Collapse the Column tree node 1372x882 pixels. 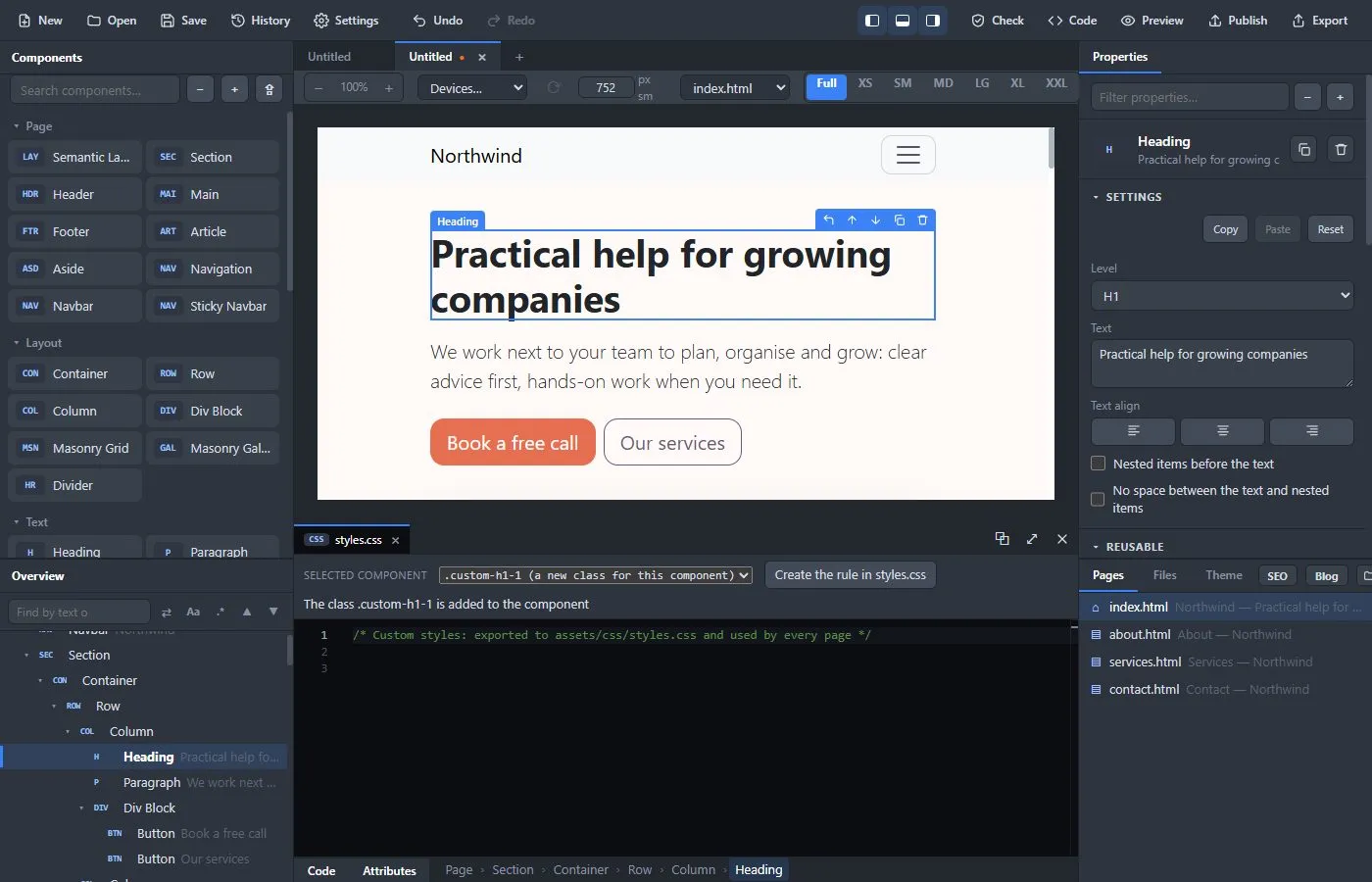pyautogui.click(x=68, y=732)
